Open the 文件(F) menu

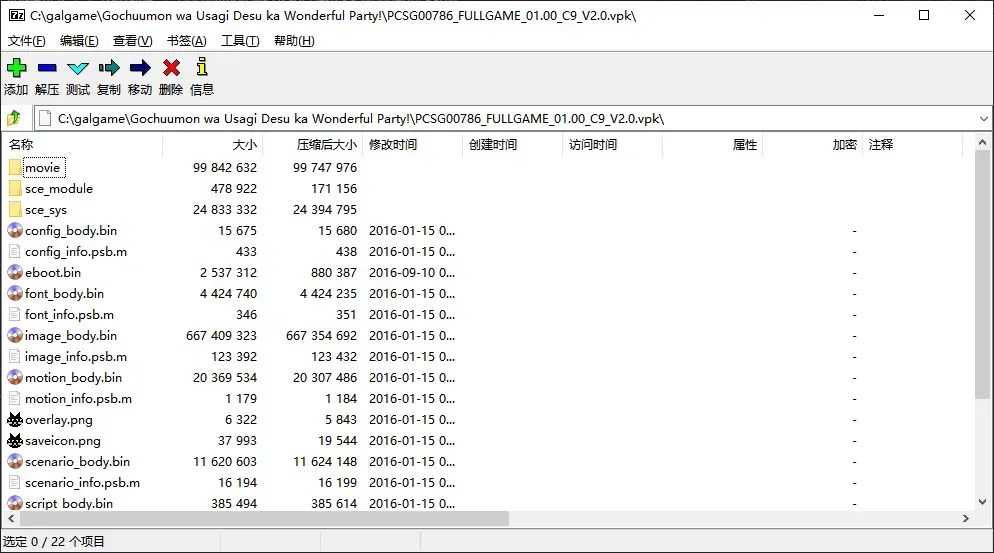[x=27, y=41]
